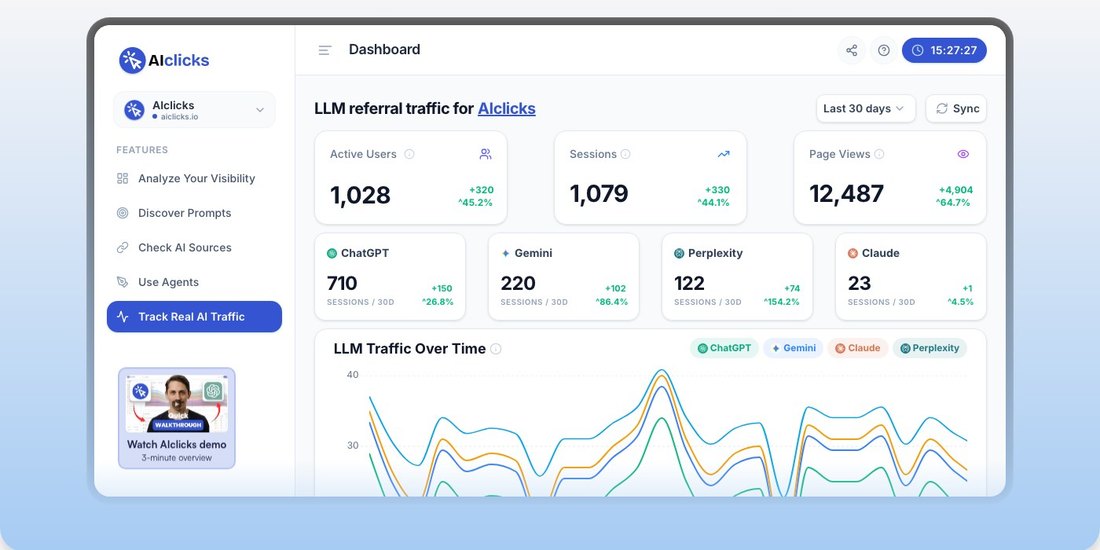Click the ^86.4% Gemini growth figure
This screenshot has width=1100, height=550.
pos(612,302)
